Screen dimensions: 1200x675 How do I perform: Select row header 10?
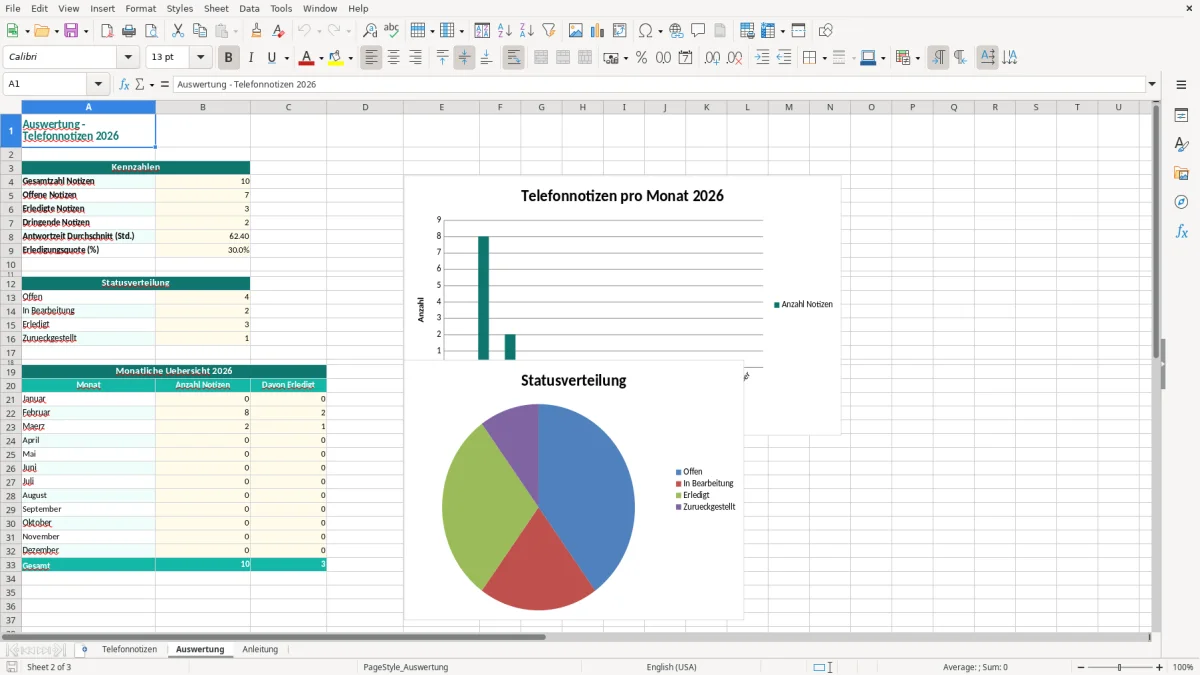pos(11,264)
